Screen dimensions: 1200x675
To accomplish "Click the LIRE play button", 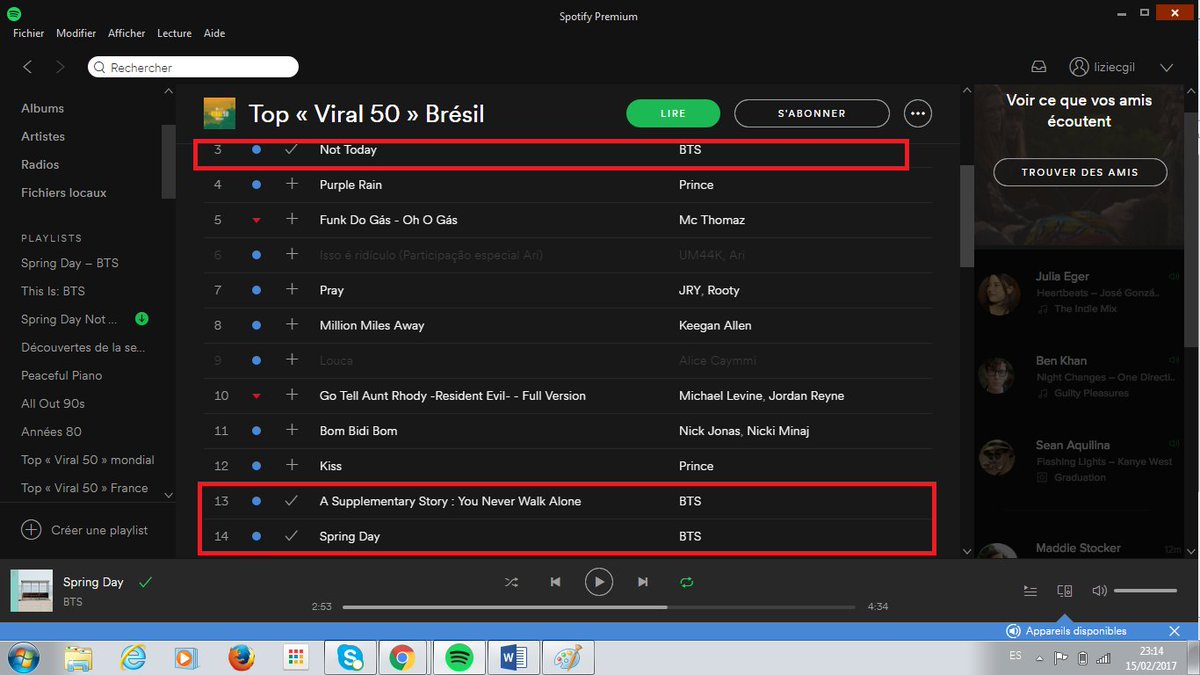I will 673,113.
